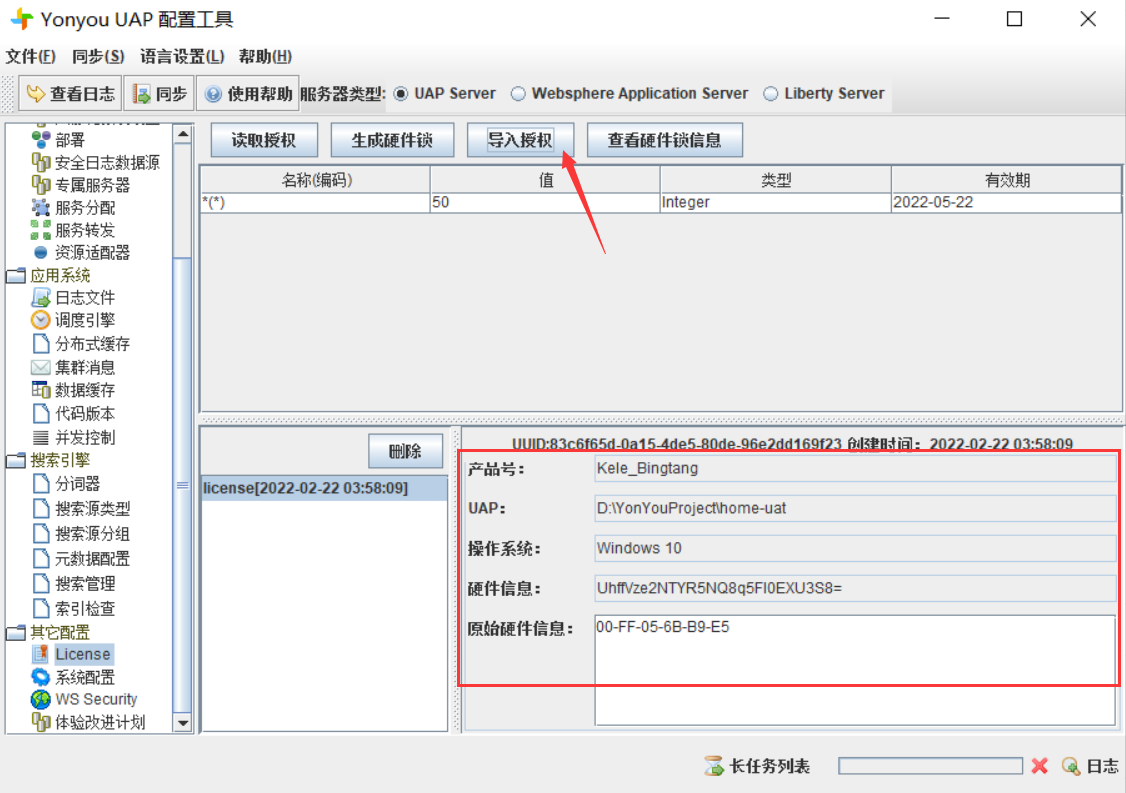Open 安全日志数据源 node icon
The height and width of the screenshot is (793, 1126).
pyautogui.click(x=41, y=162)
